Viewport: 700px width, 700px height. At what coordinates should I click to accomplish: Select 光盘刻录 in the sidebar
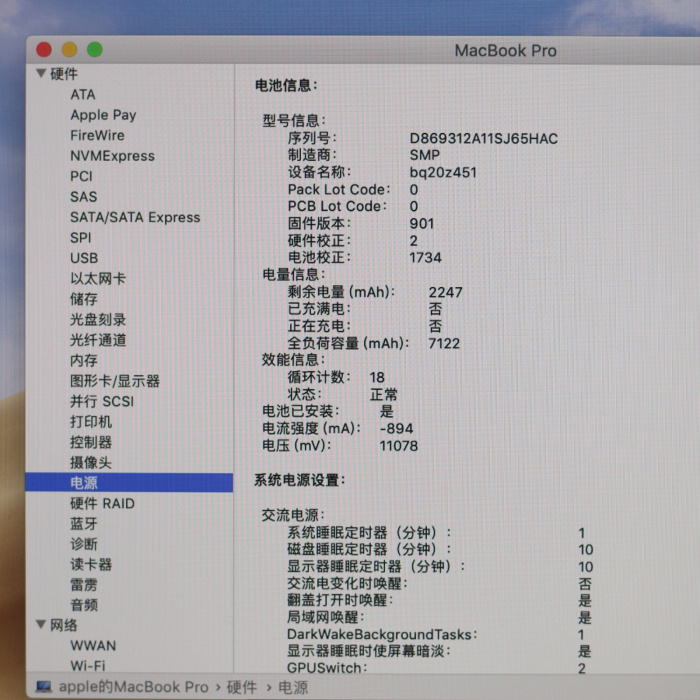[x=98, y=320]
